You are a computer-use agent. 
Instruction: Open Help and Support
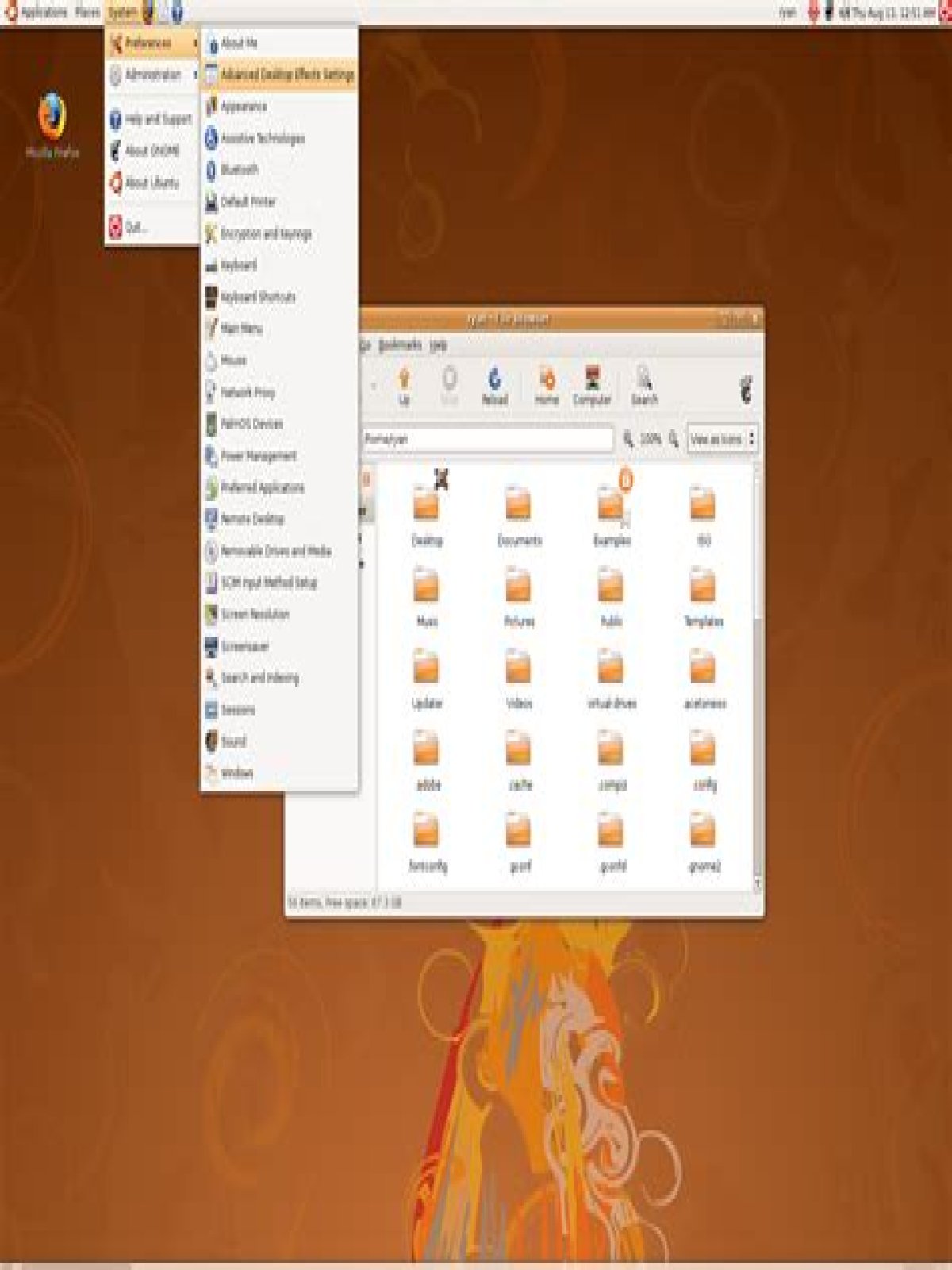point(152,119)
